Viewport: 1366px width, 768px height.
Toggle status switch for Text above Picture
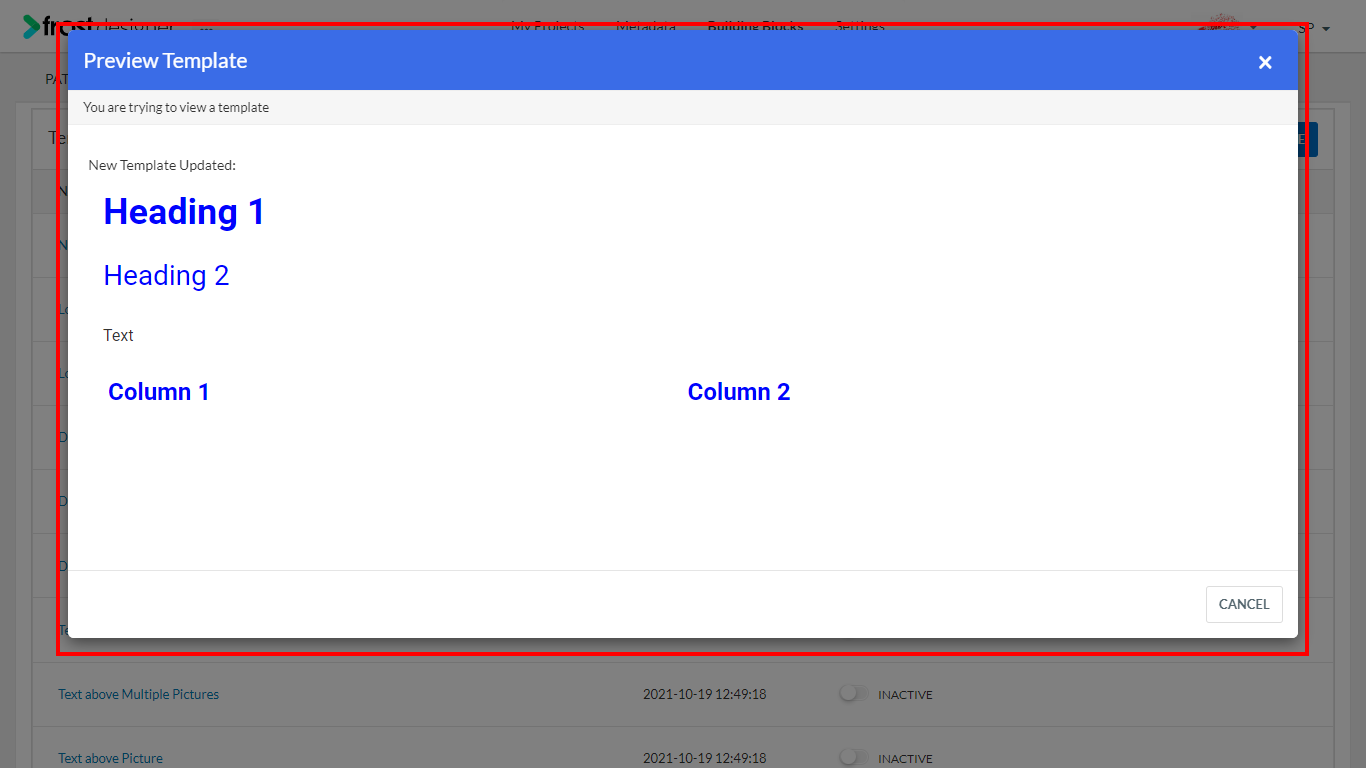point(853,757)
